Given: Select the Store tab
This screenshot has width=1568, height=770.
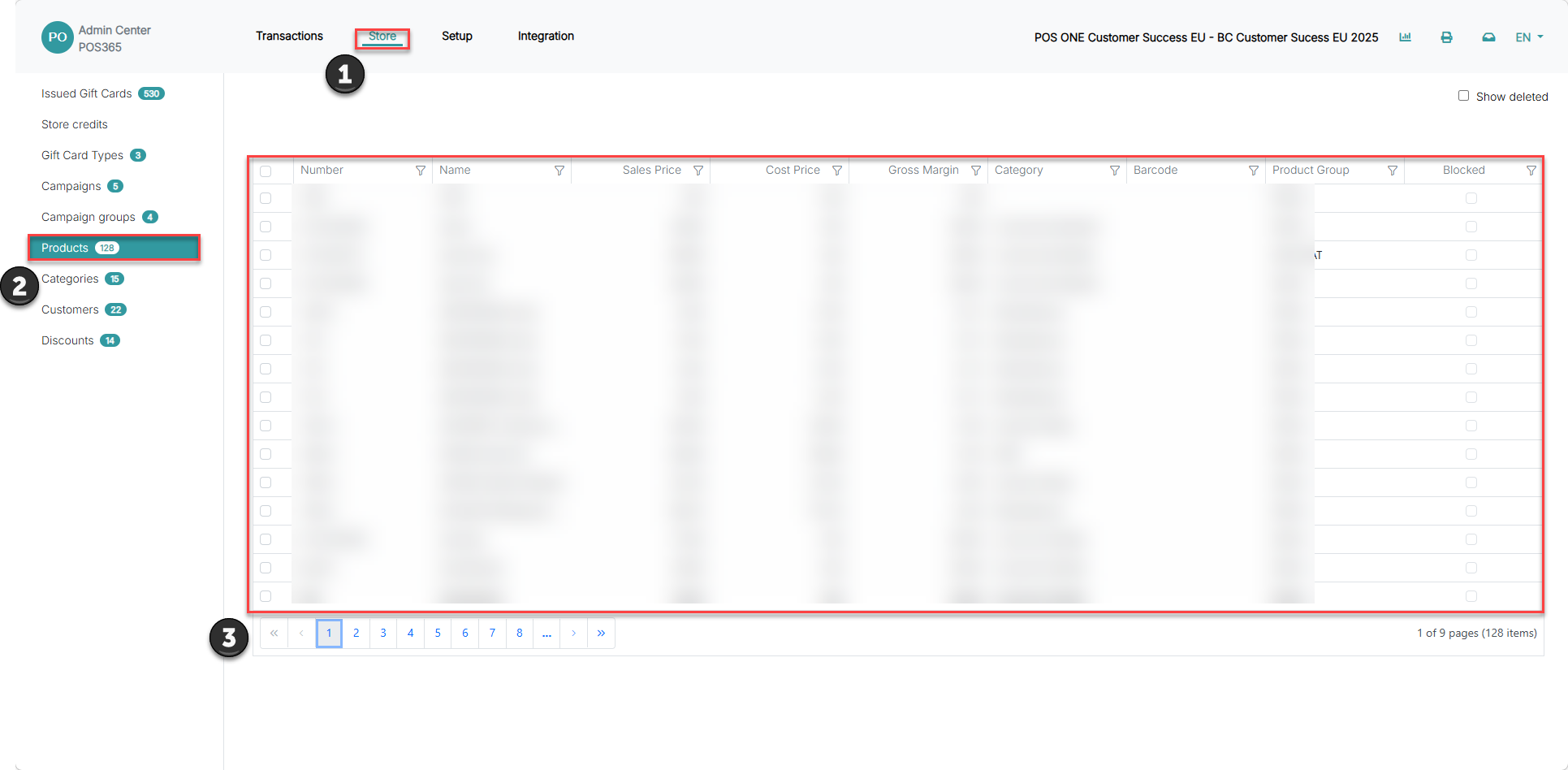Looking at the screenshot, I should 382,36.
